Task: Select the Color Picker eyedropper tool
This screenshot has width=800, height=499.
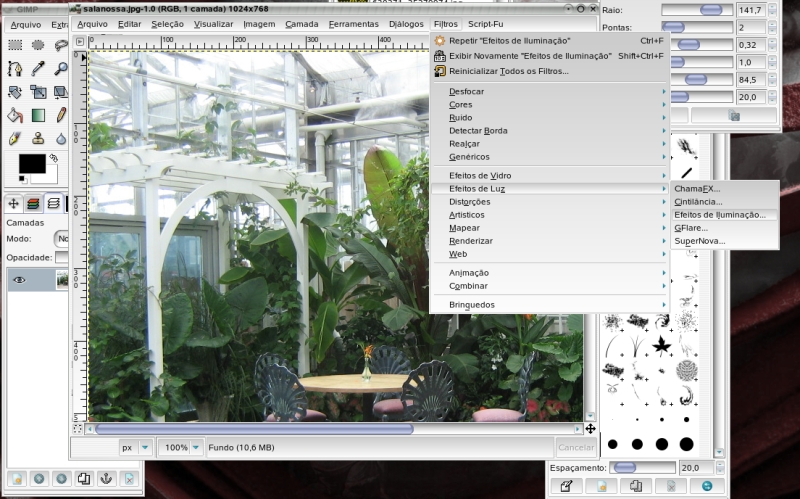Action: pos(38,68)
